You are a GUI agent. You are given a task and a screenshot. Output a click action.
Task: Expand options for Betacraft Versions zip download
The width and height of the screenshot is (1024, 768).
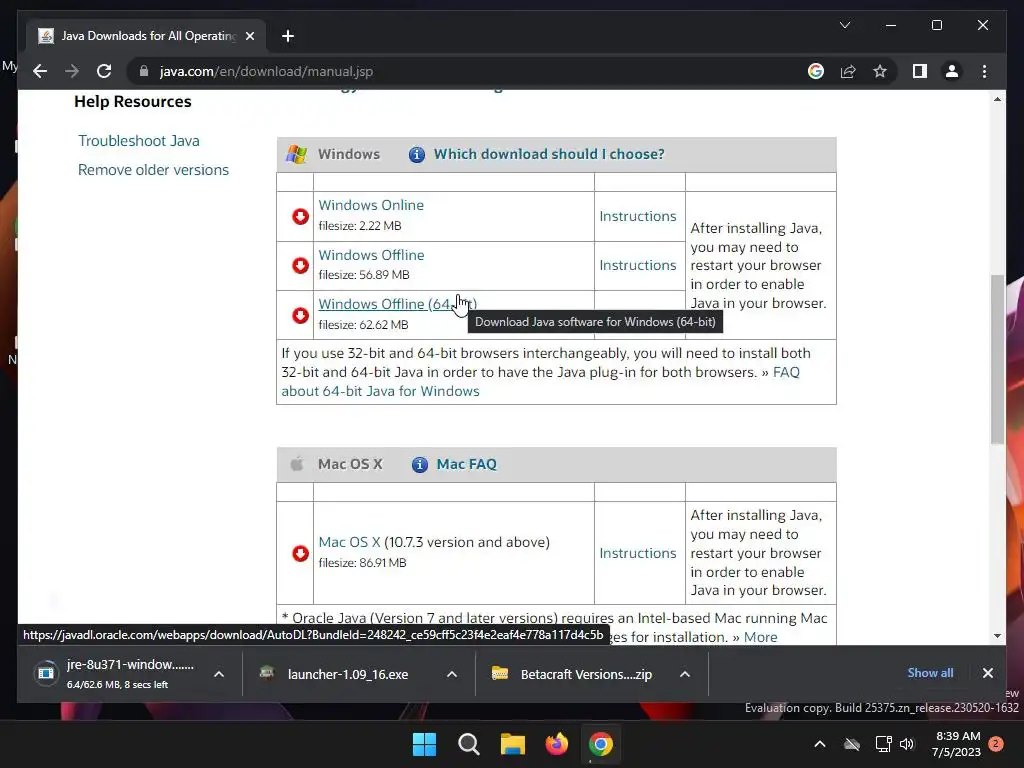point(684,674)
